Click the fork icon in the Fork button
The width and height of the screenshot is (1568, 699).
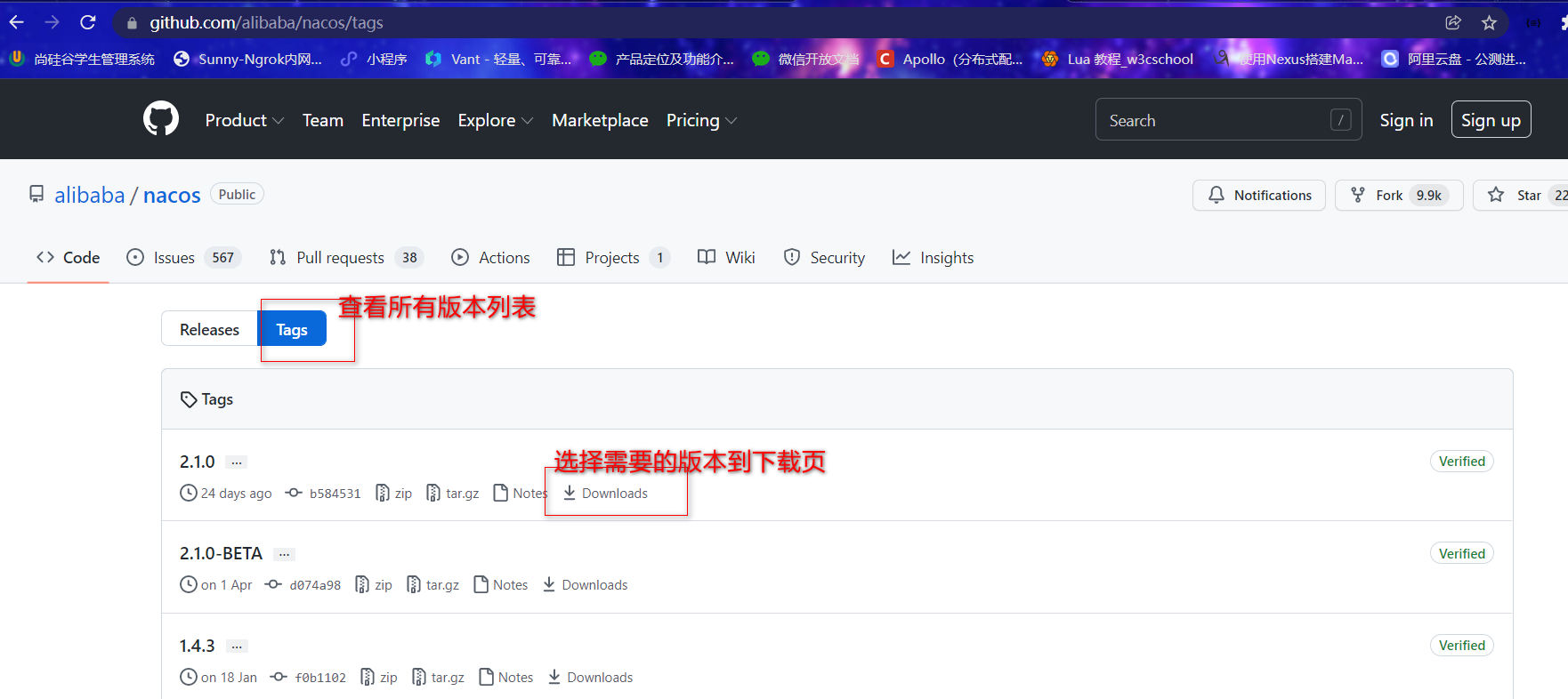pos(1358,195)
